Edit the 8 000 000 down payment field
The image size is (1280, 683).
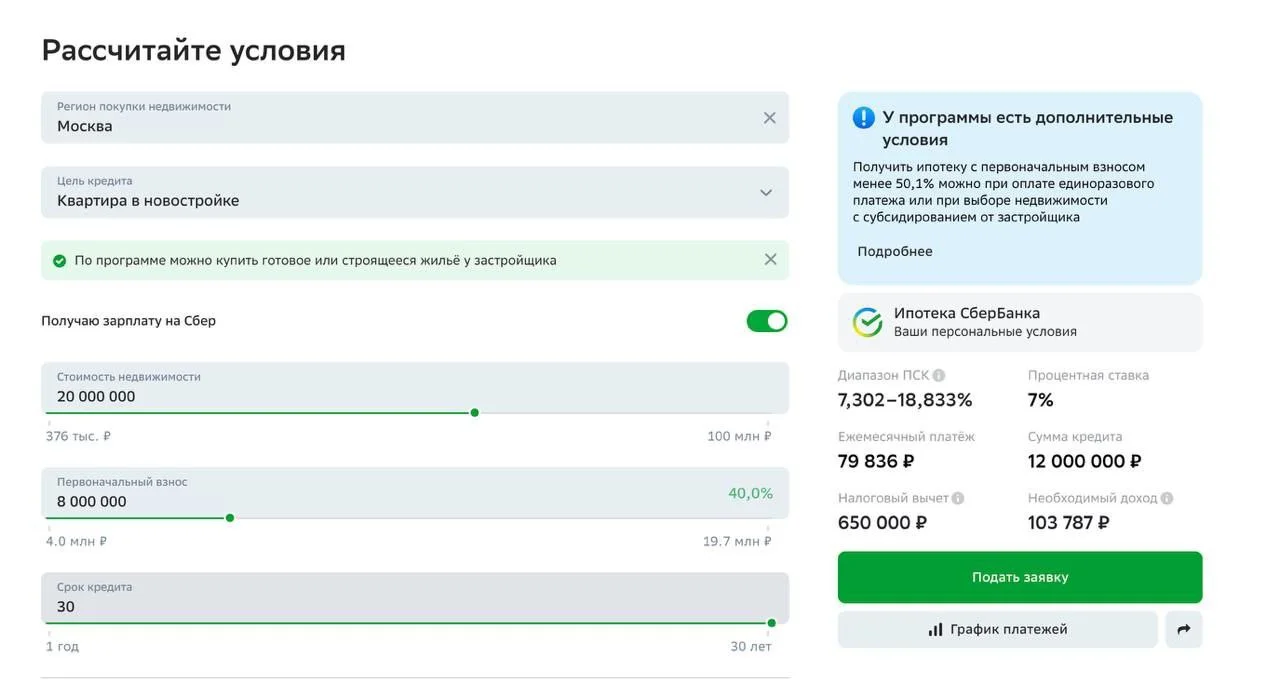coord(415,493)
